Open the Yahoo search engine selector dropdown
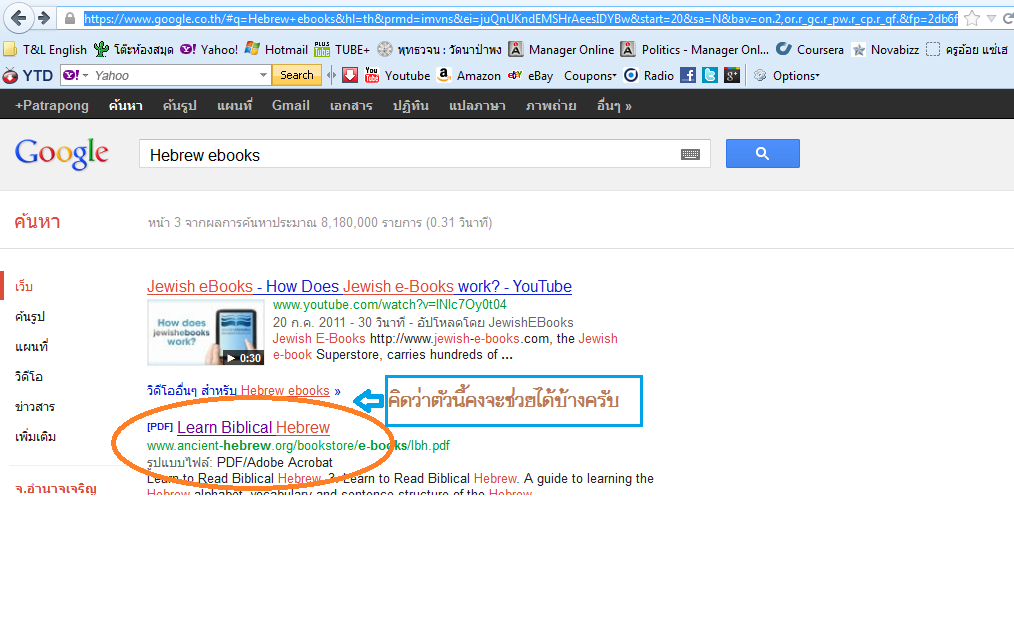This screenshot has height=637, width=1014. coord(76,76)
